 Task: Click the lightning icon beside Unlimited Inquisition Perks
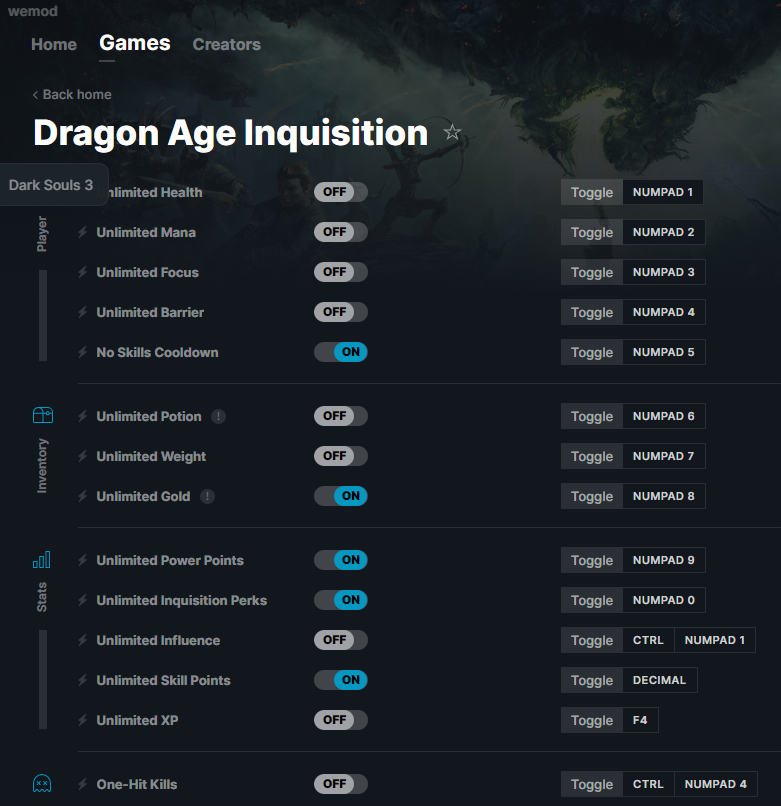pyautogui.click(x=83, y=600)
